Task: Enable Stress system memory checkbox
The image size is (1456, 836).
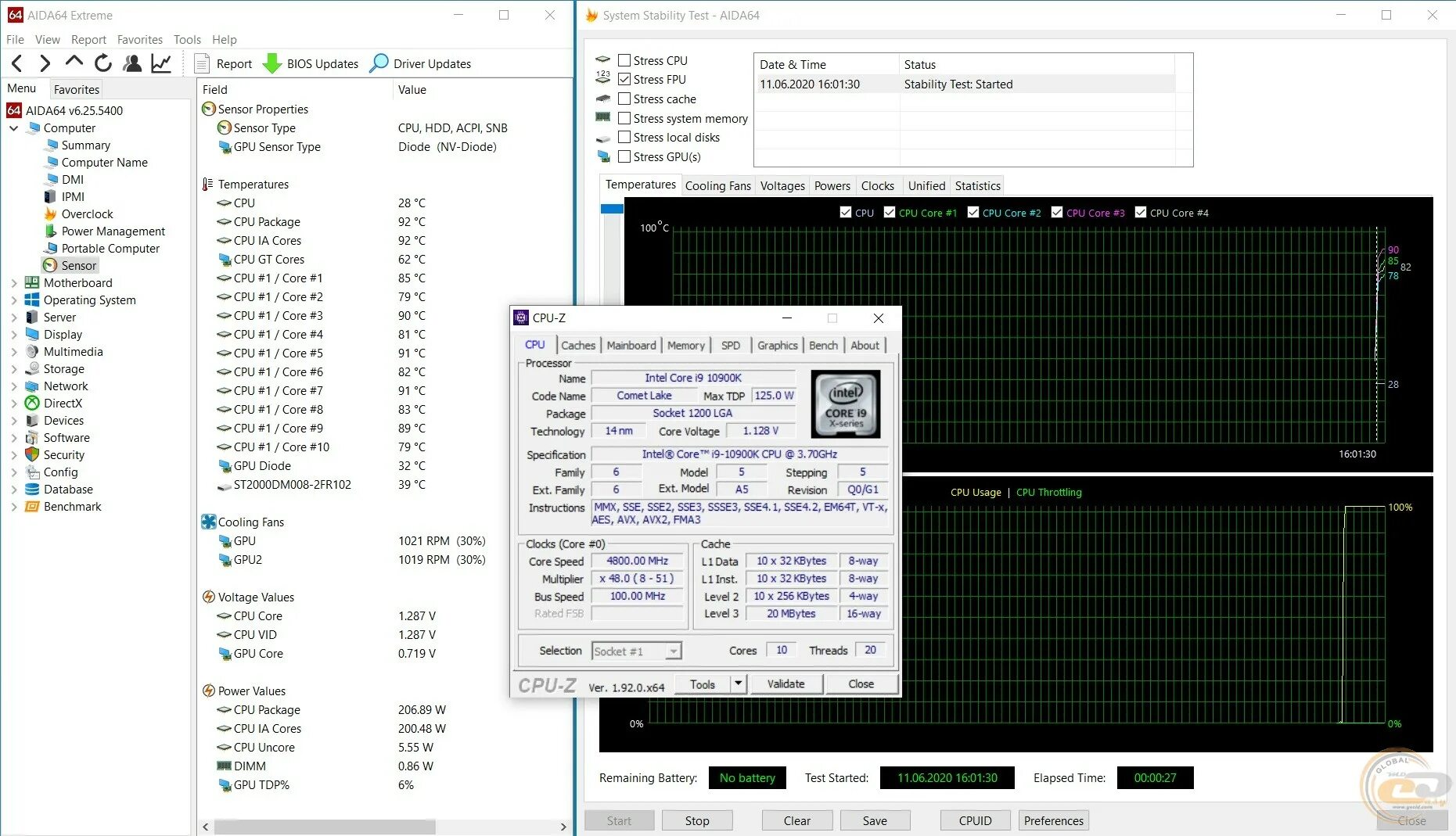Action: pyautogui.click(x=624, y=118)
